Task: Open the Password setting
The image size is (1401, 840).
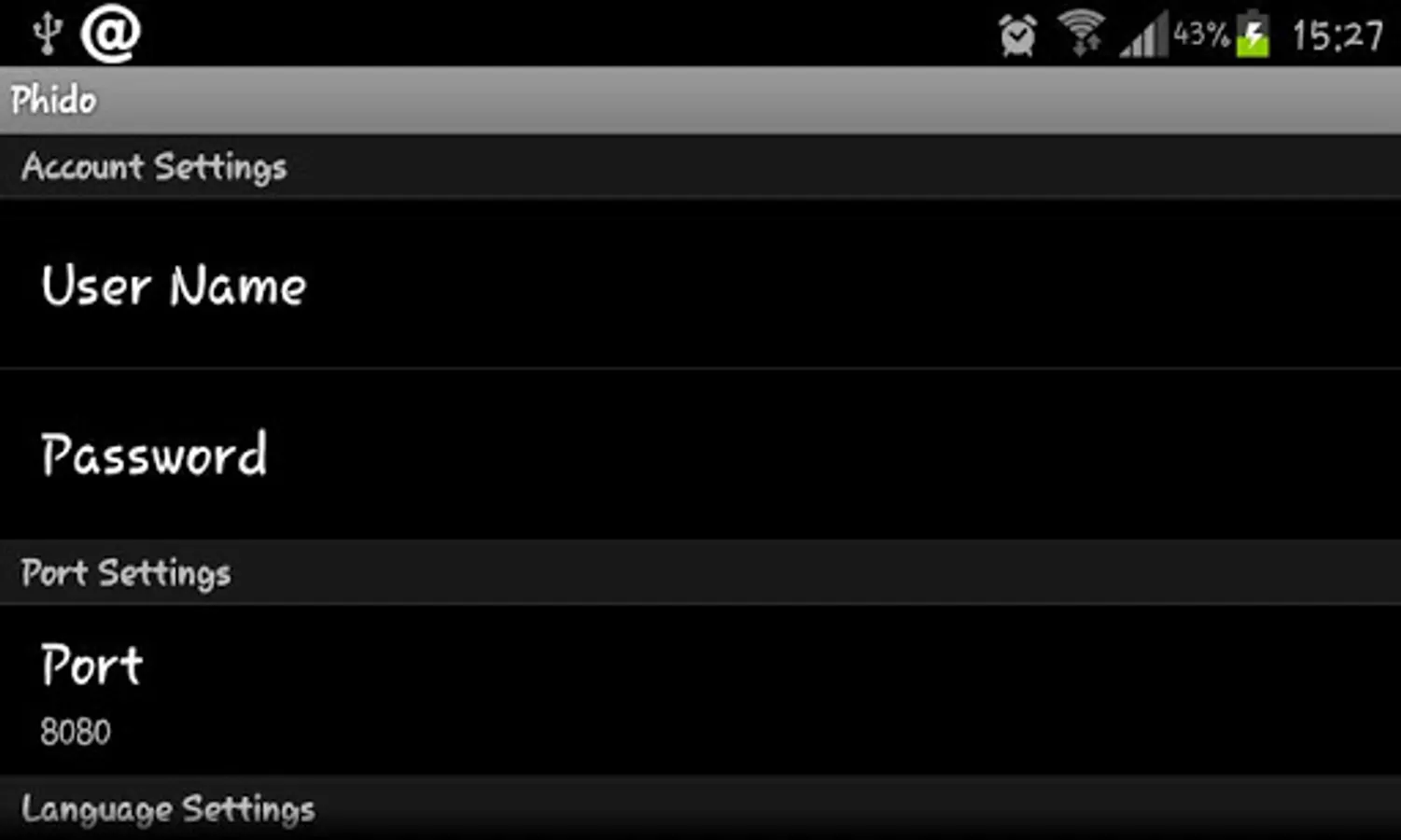Action: (700, 455)
